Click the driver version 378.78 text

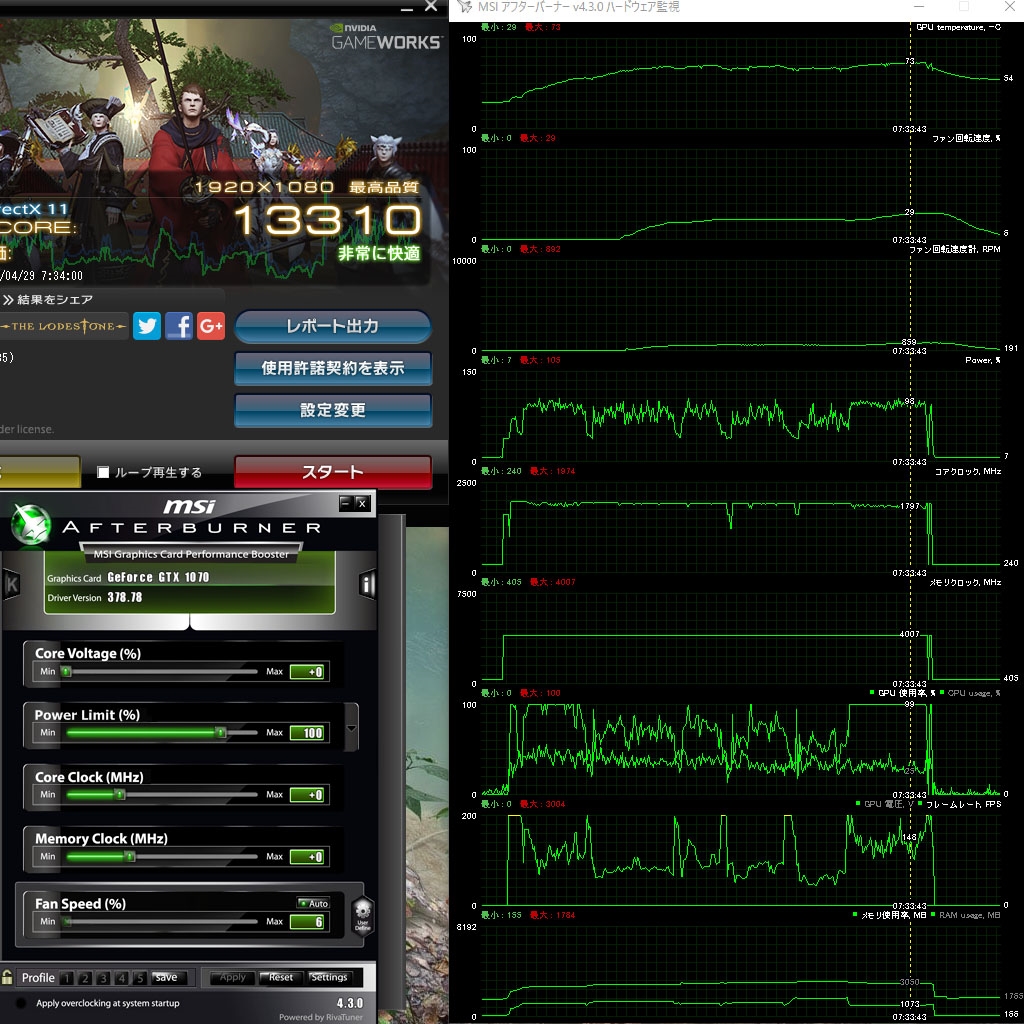pyautogui.click(x=125, y=598)
